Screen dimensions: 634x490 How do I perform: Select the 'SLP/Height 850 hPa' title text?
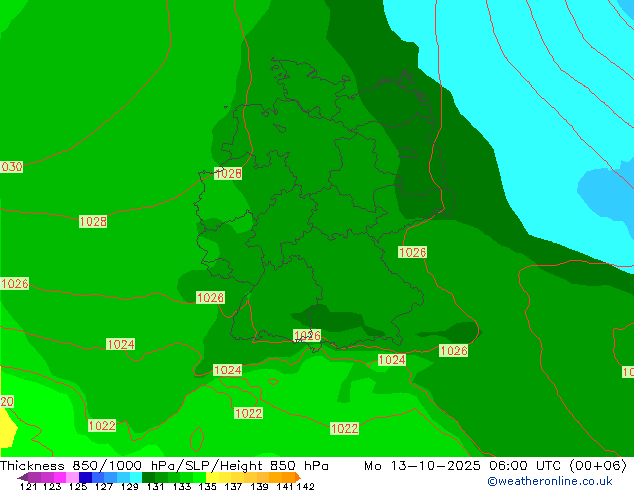tap(257, 466)
